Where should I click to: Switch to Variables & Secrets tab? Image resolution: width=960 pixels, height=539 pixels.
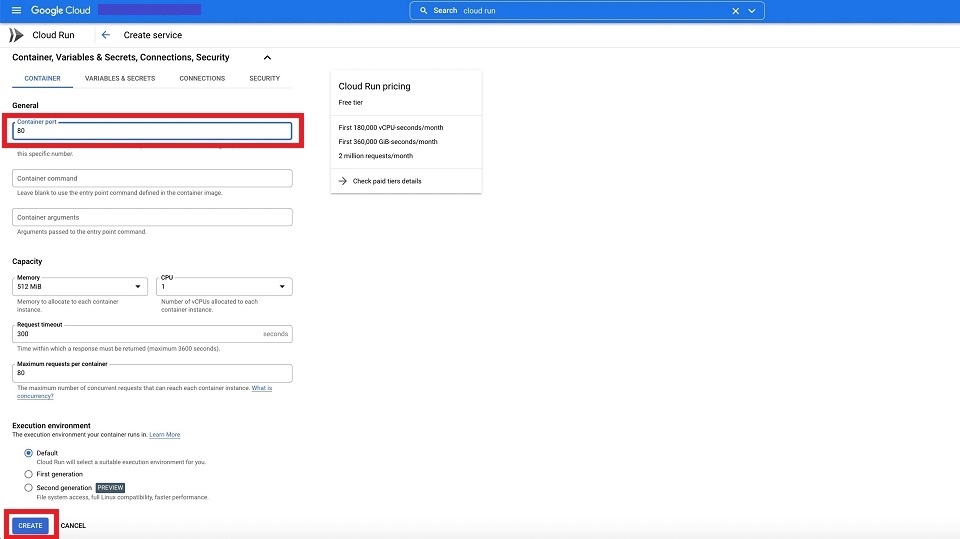120,78
